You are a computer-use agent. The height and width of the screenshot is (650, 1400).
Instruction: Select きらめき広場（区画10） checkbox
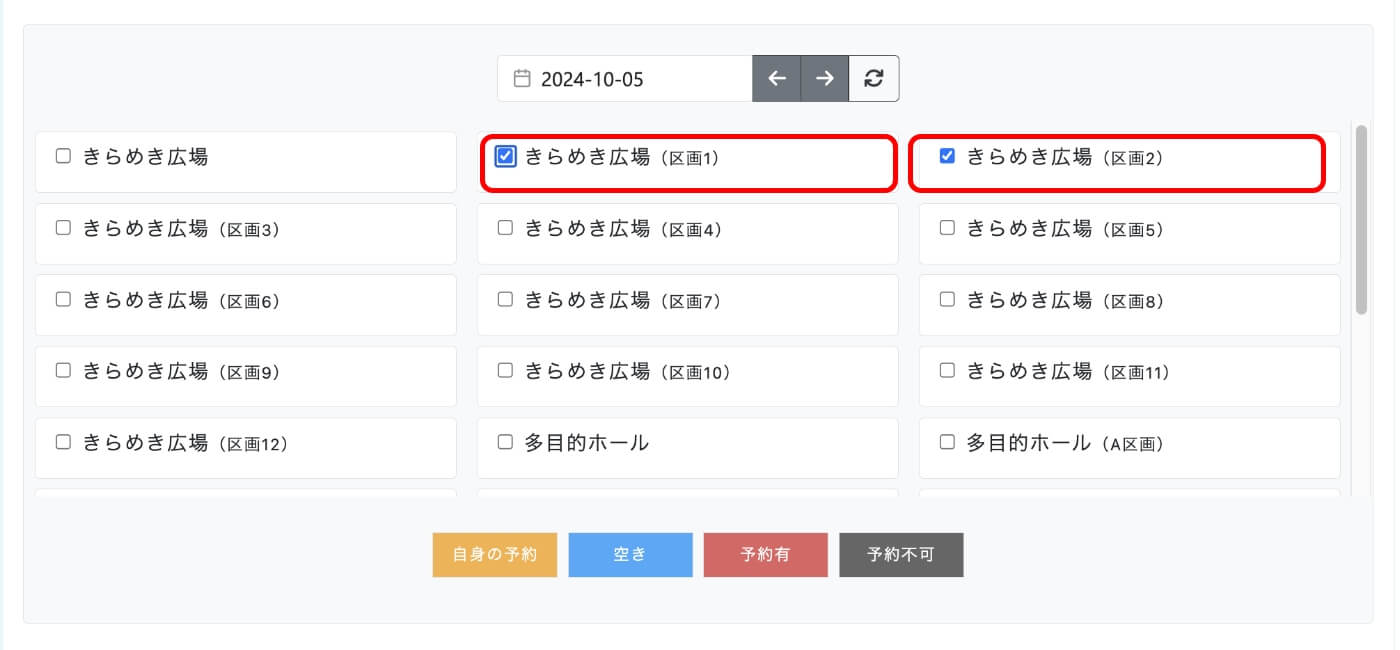506,370
